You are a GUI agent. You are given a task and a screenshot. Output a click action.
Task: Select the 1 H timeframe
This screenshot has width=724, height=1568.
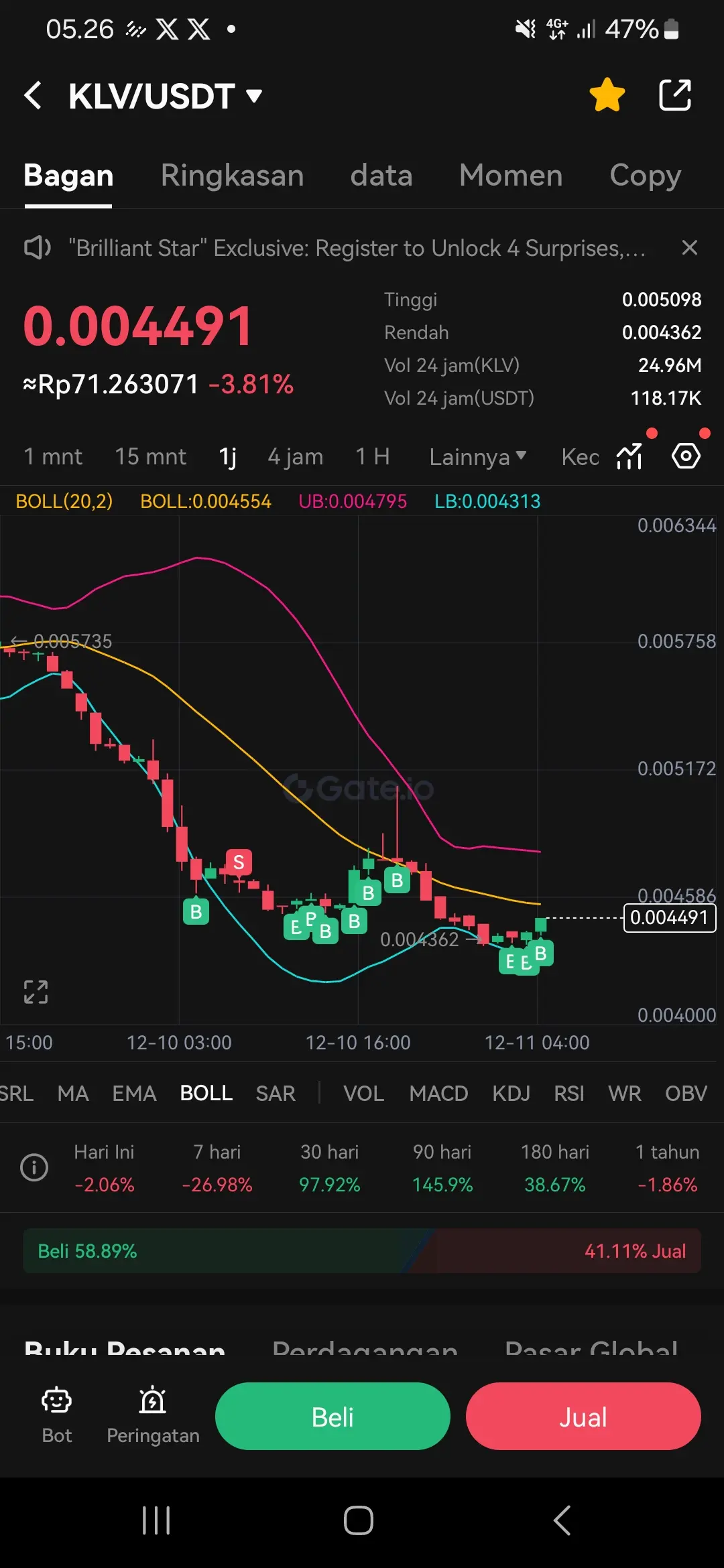[x=373, y=457]
